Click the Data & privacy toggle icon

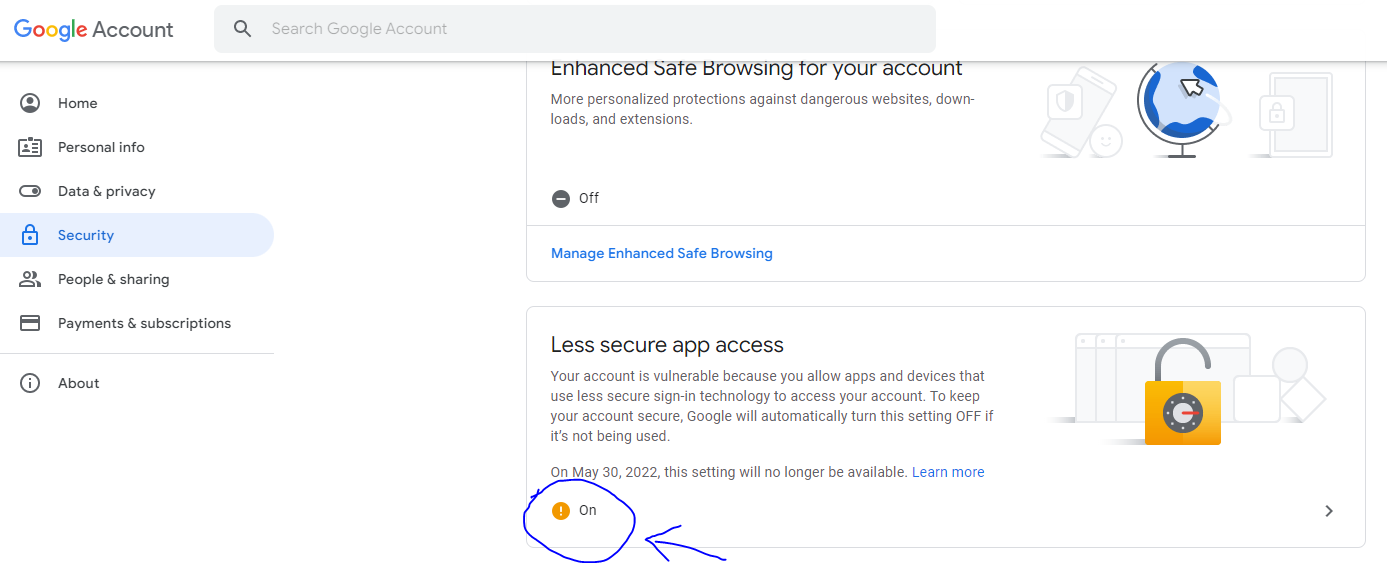click(30, 191)
